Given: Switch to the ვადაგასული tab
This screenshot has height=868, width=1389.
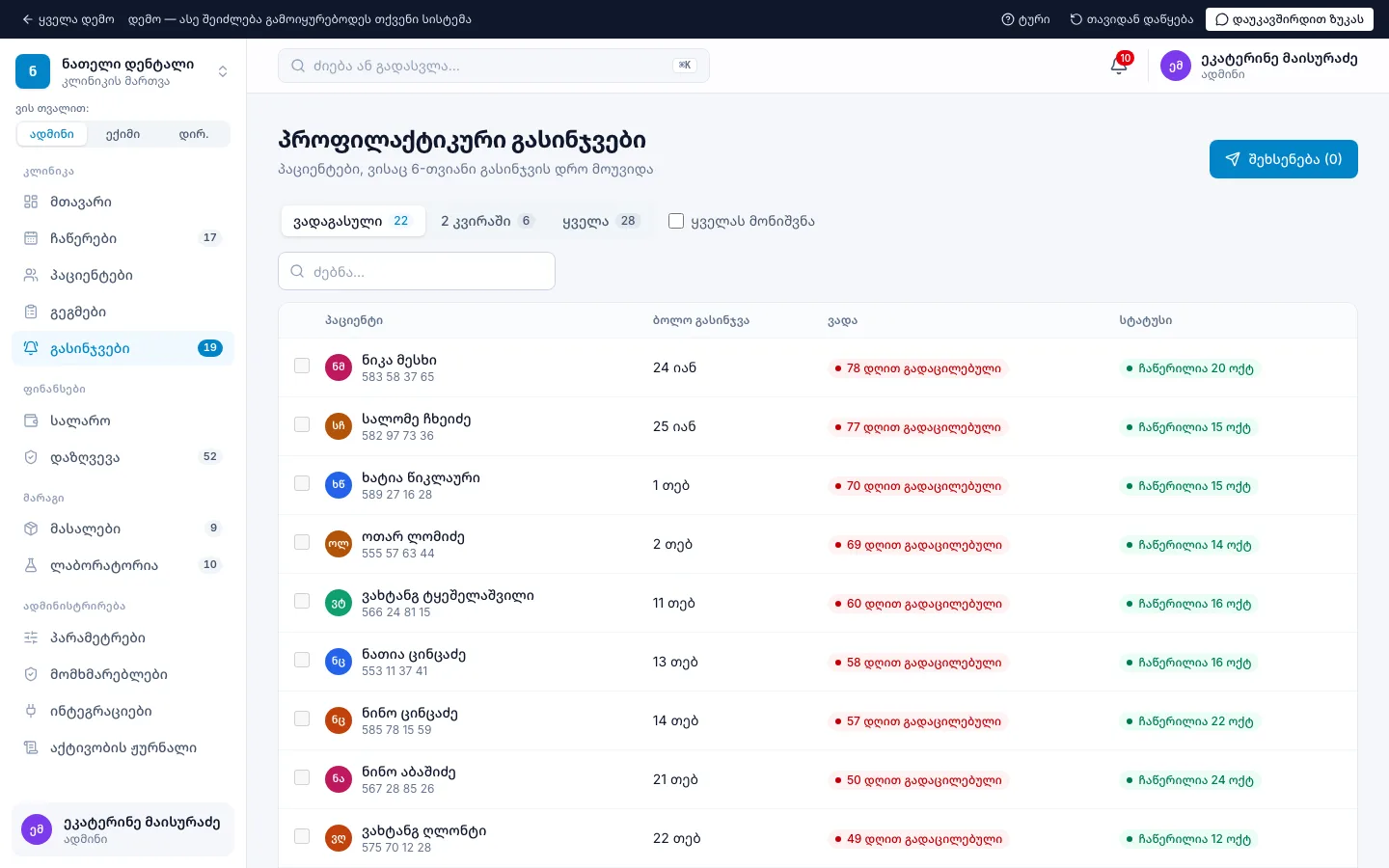Looking at the screenshot, I should click(x=353, y=221).
